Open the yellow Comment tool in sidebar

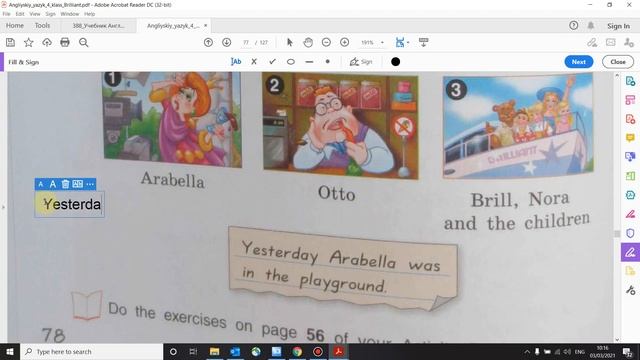[x=630, y=138]
